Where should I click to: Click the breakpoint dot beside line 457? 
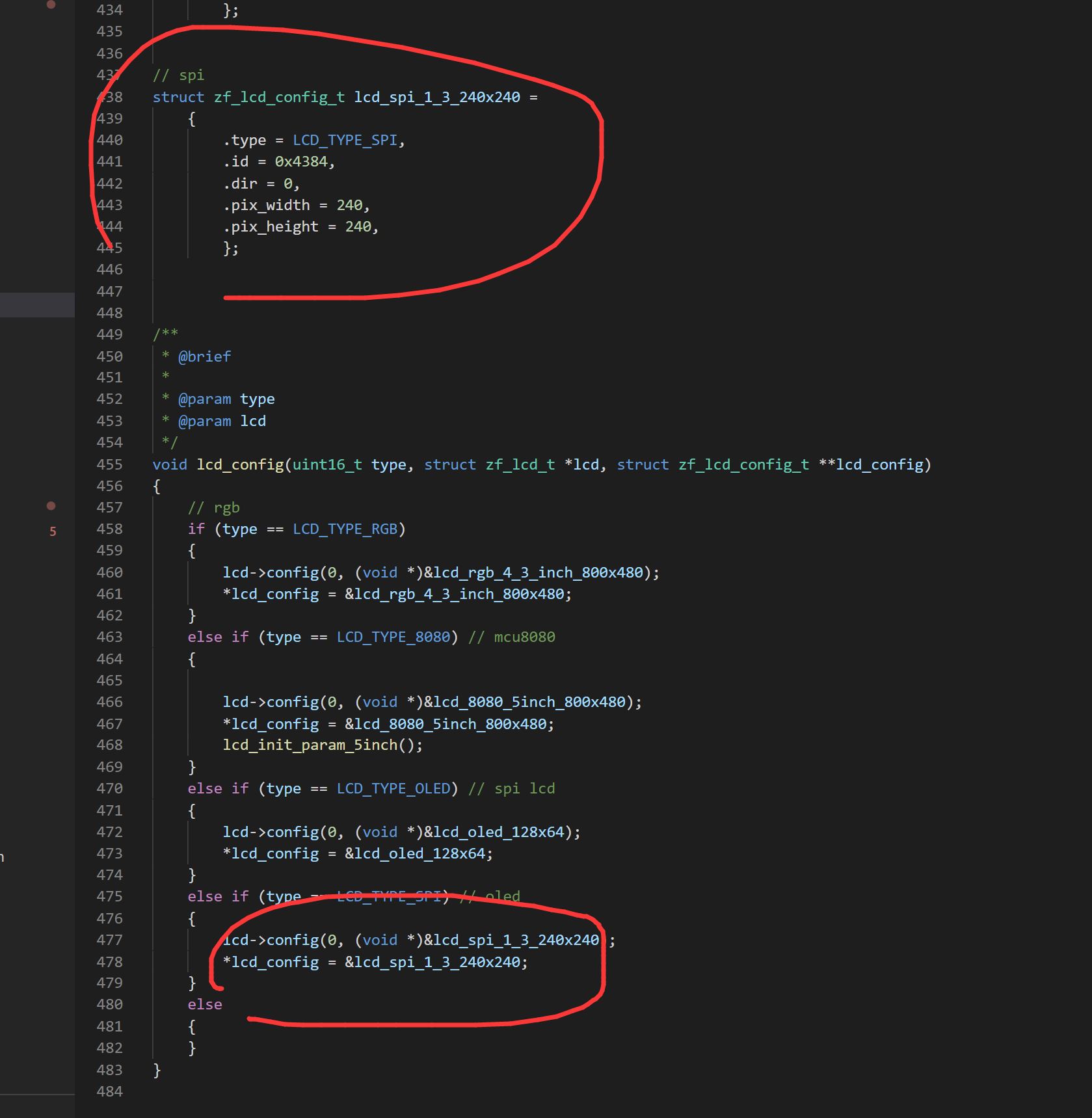click(51, 506)
